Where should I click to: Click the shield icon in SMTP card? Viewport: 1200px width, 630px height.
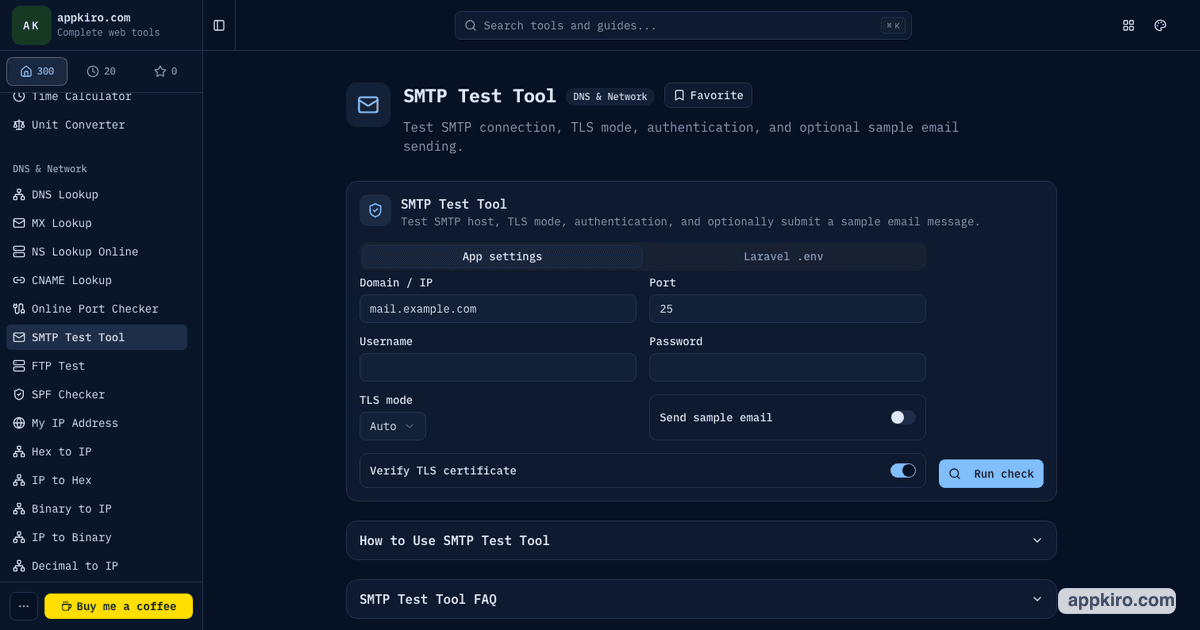(x=375, y=210)
